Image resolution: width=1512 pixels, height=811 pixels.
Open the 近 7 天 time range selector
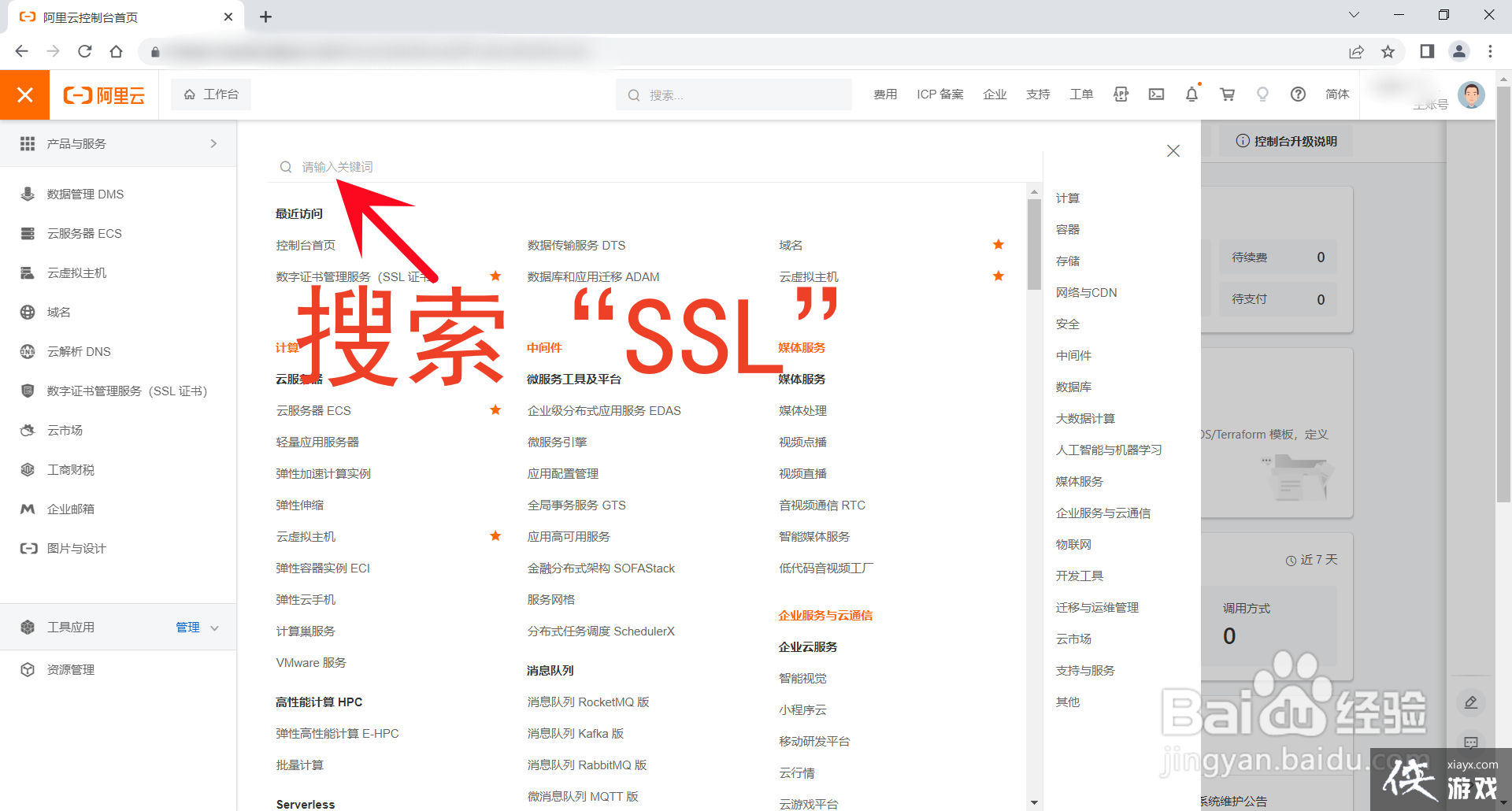tap(1312, 560)
